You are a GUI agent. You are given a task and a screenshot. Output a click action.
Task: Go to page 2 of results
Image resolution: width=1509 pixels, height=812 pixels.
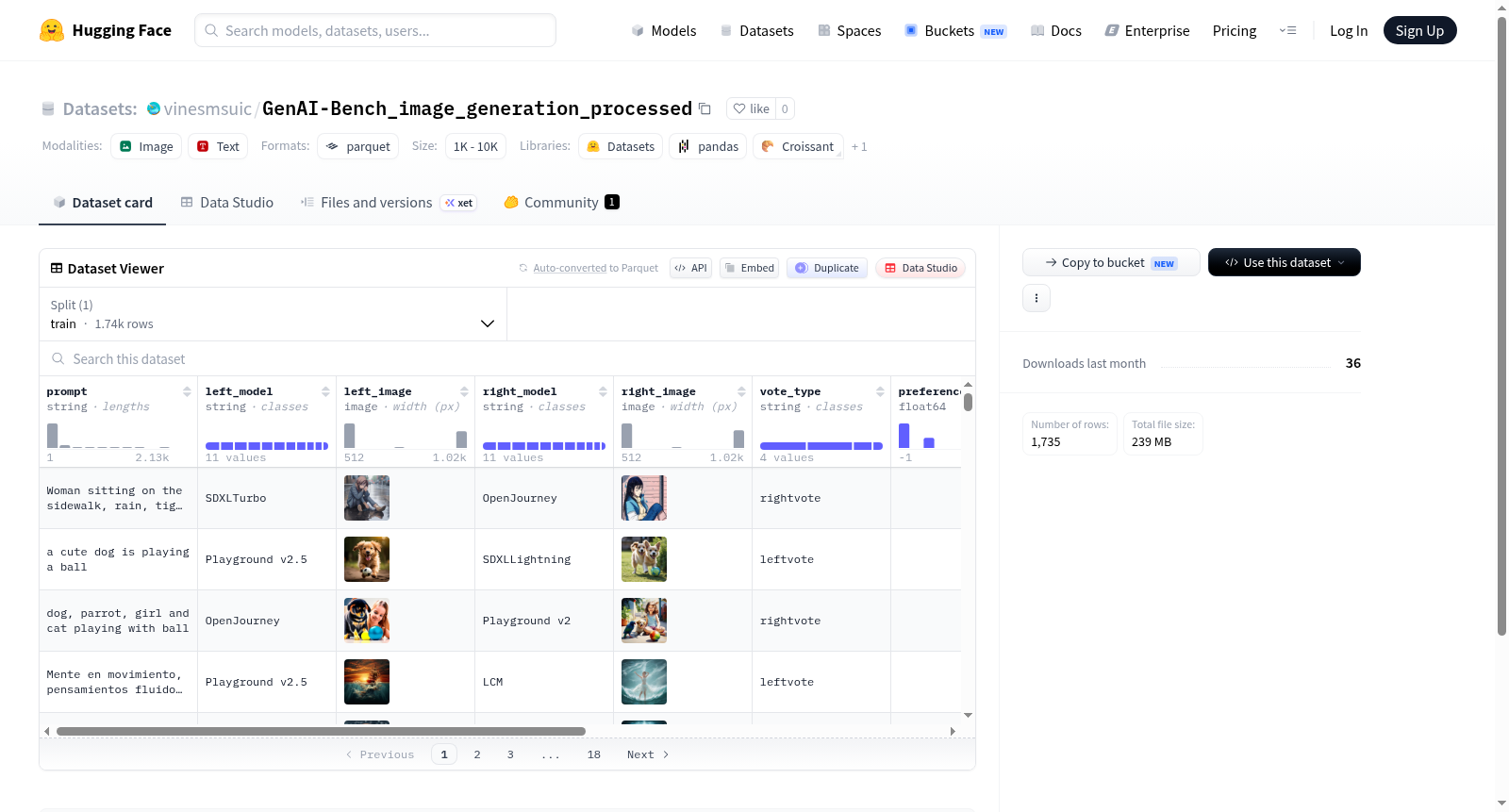point(477,754)
